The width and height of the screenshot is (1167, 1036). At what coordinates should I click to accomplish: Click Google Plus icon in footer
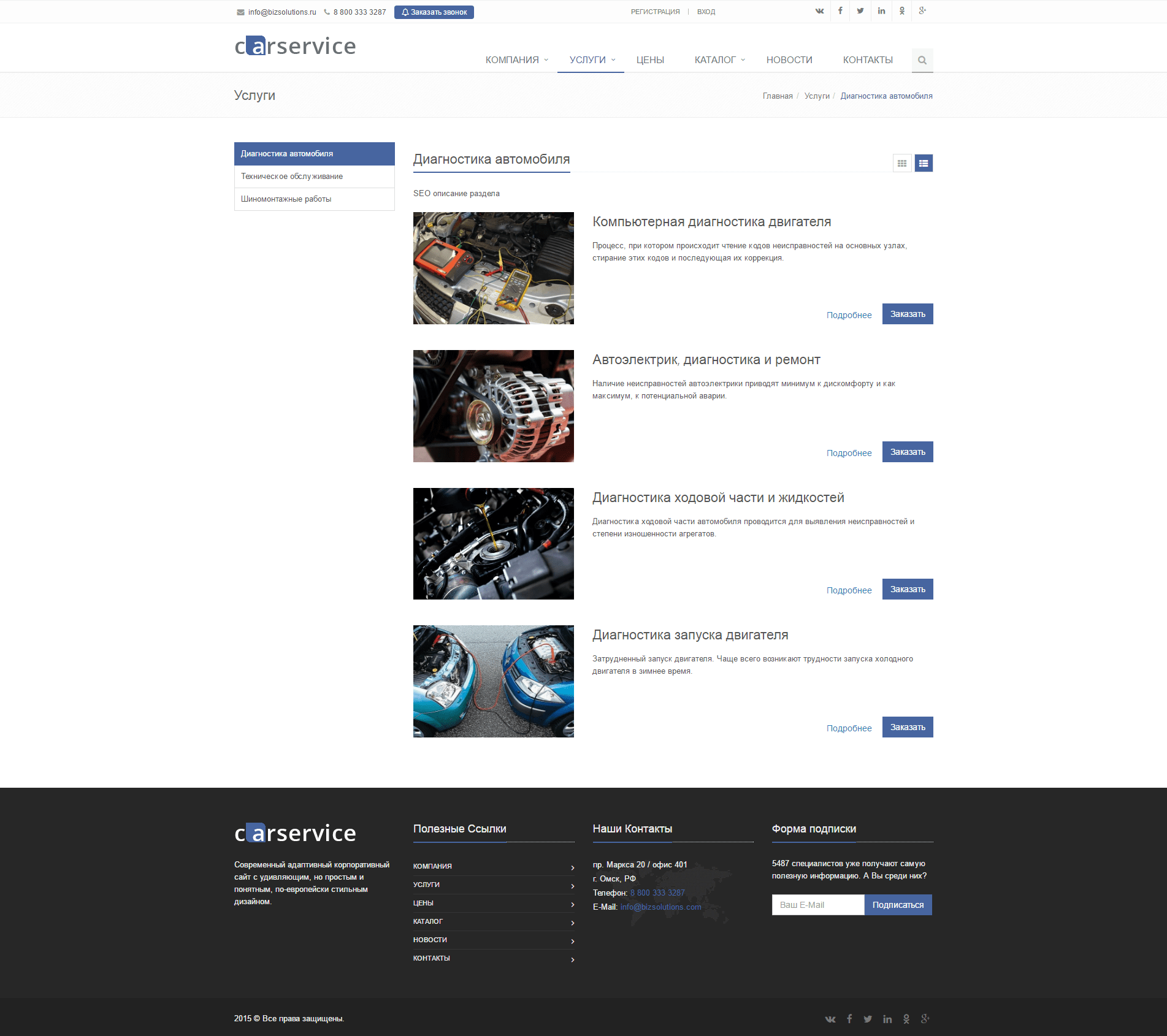(x=925, y=1019)
